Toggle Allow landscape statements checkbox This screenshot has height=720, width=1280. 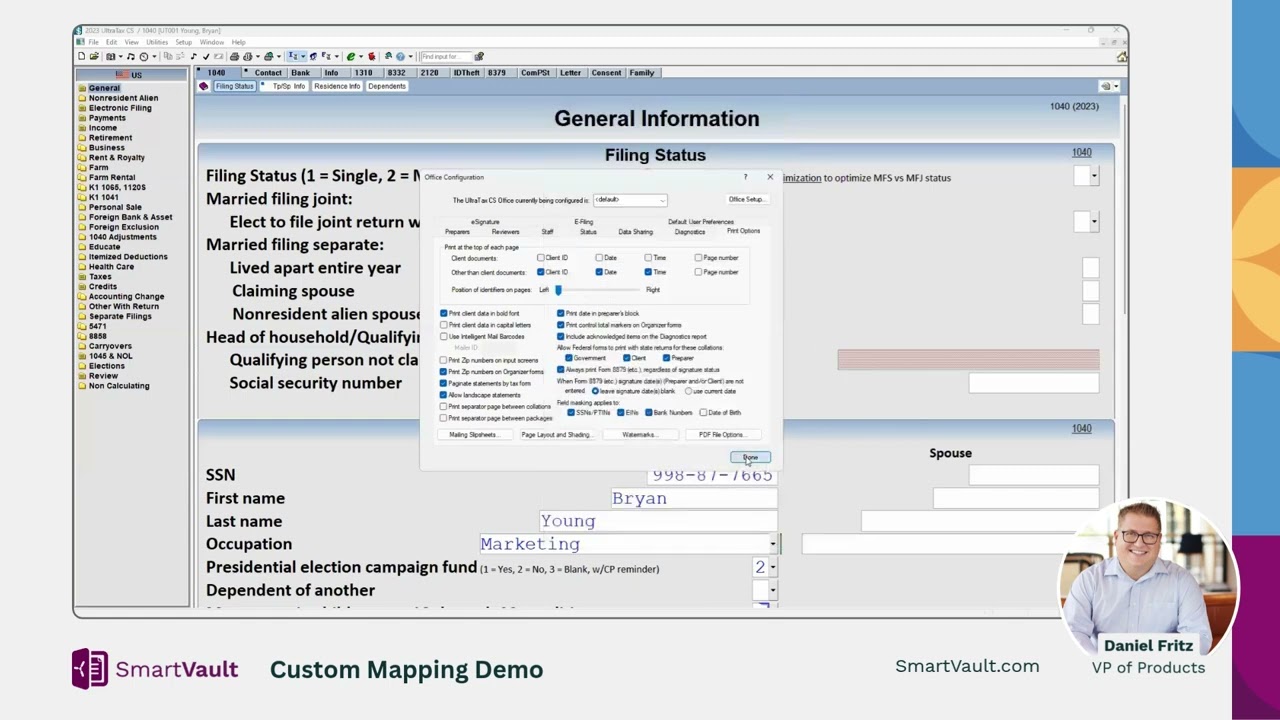tap(444, 395)
